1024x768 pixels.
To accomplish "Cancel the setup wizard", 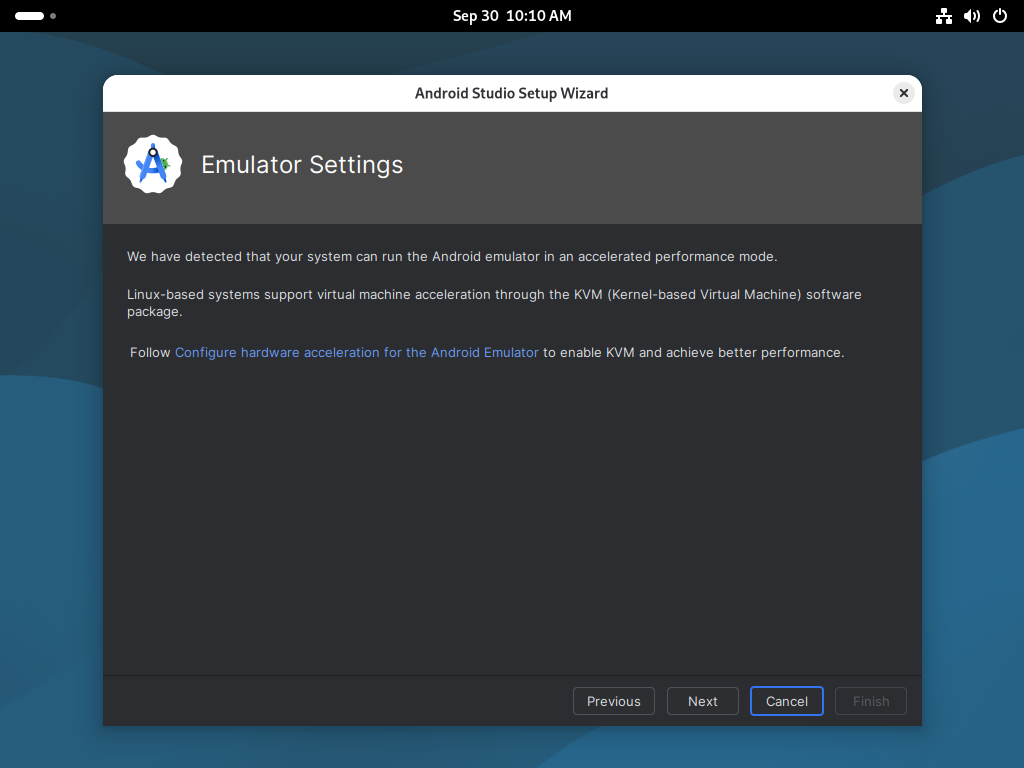I will click(786, 701).
